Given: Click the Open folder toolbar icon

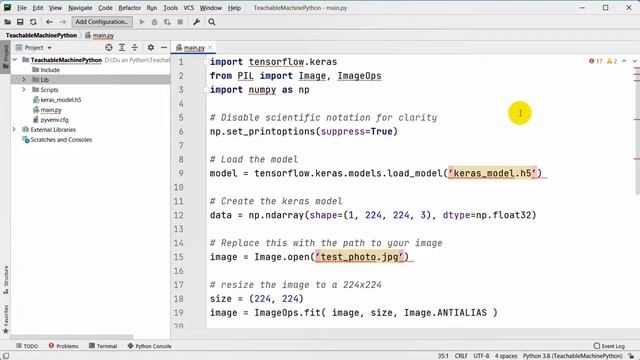Looking at the screenshot, I should click(x=7, y=22).
